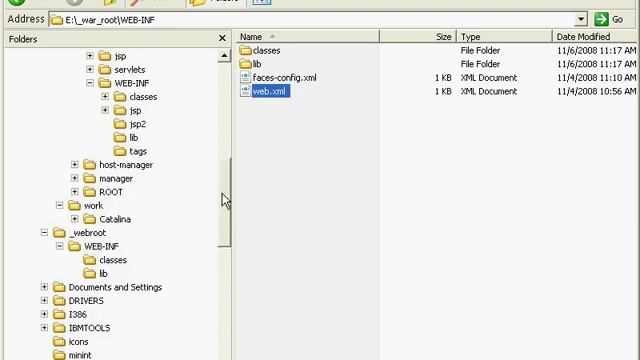The width and height of the screenshot is (640, 360).
Task: Expand the Catalina folder node
Action: click(x=75, y=219)
